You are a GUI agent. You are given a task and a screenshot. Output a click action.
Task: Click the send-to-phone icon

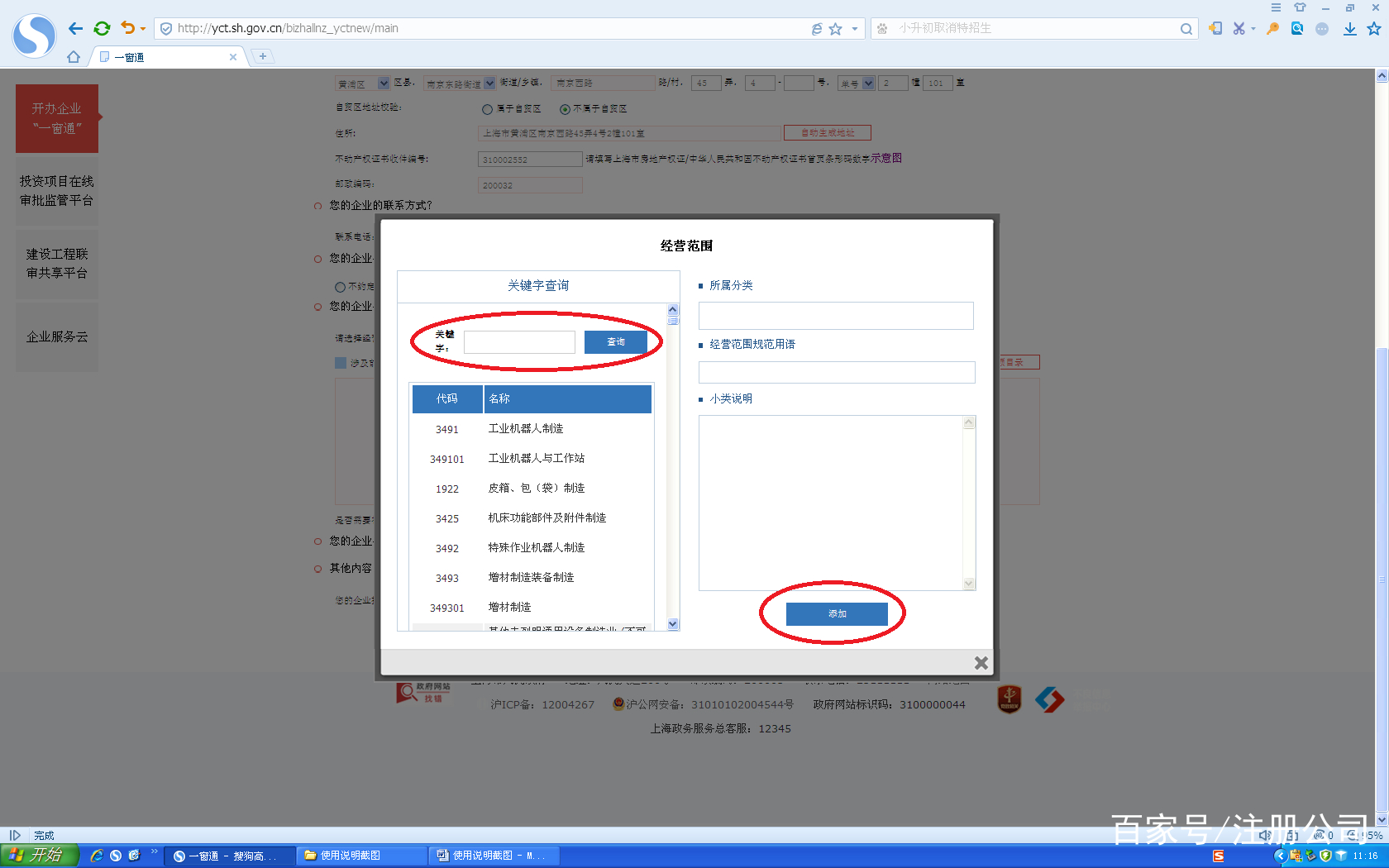point(1214,27)
